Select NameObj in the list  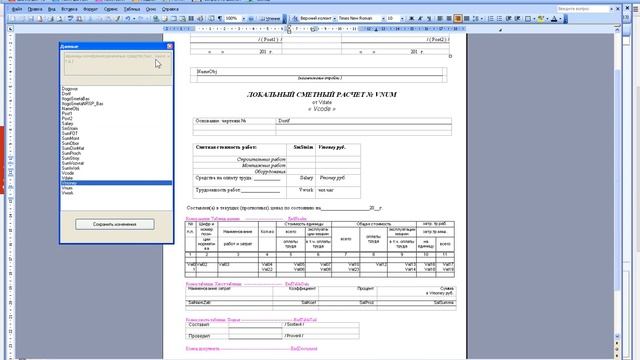(x=70, y=109)
